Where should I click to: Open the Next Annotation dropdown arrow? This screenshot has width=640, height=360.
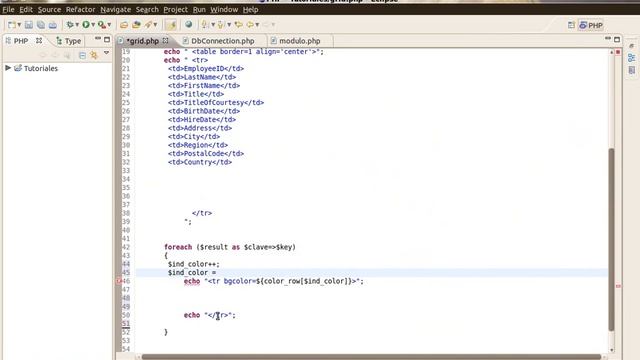(213, 25)
